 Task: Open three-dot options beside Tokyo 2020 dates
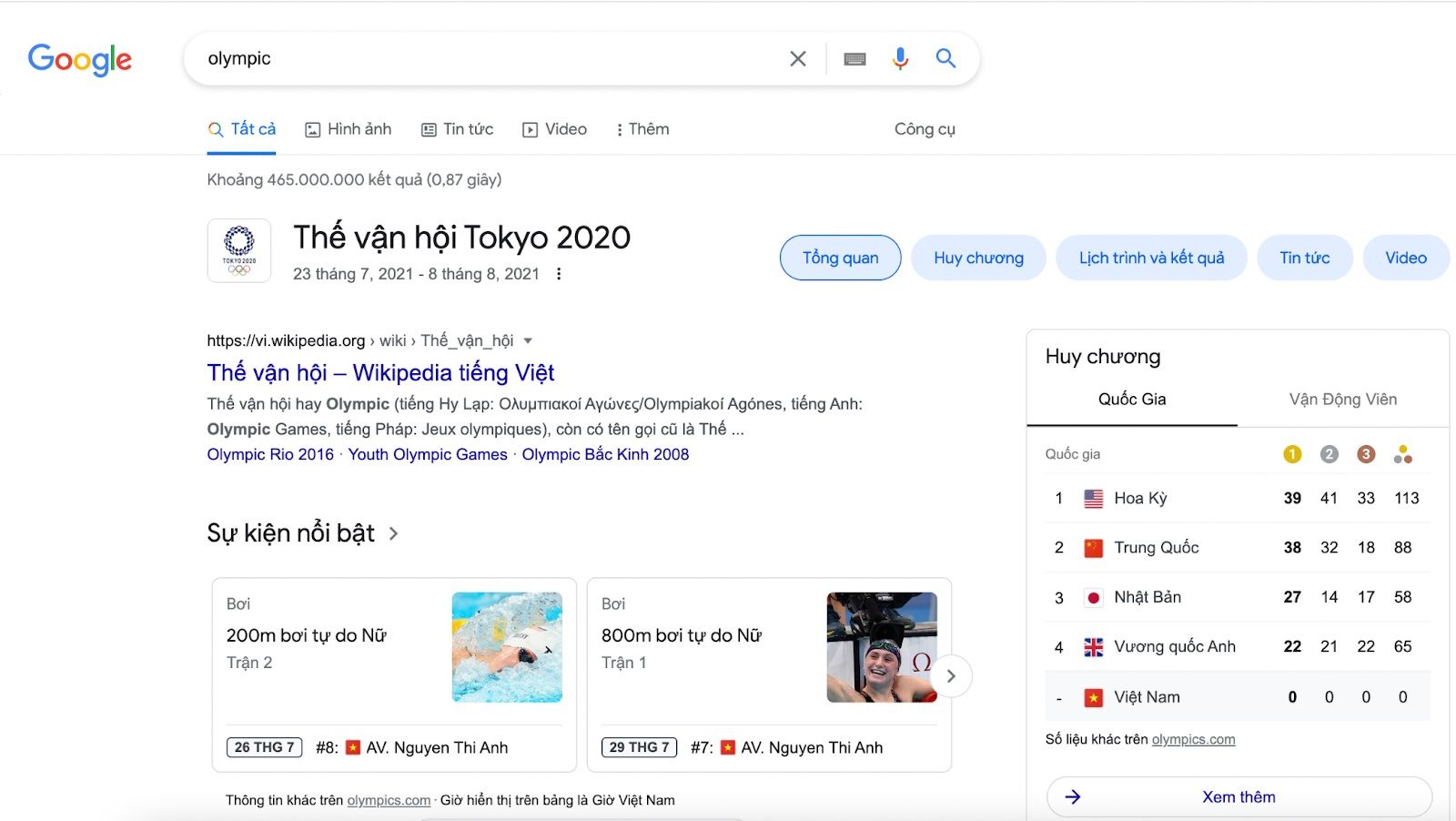click(x=559, y=274)
